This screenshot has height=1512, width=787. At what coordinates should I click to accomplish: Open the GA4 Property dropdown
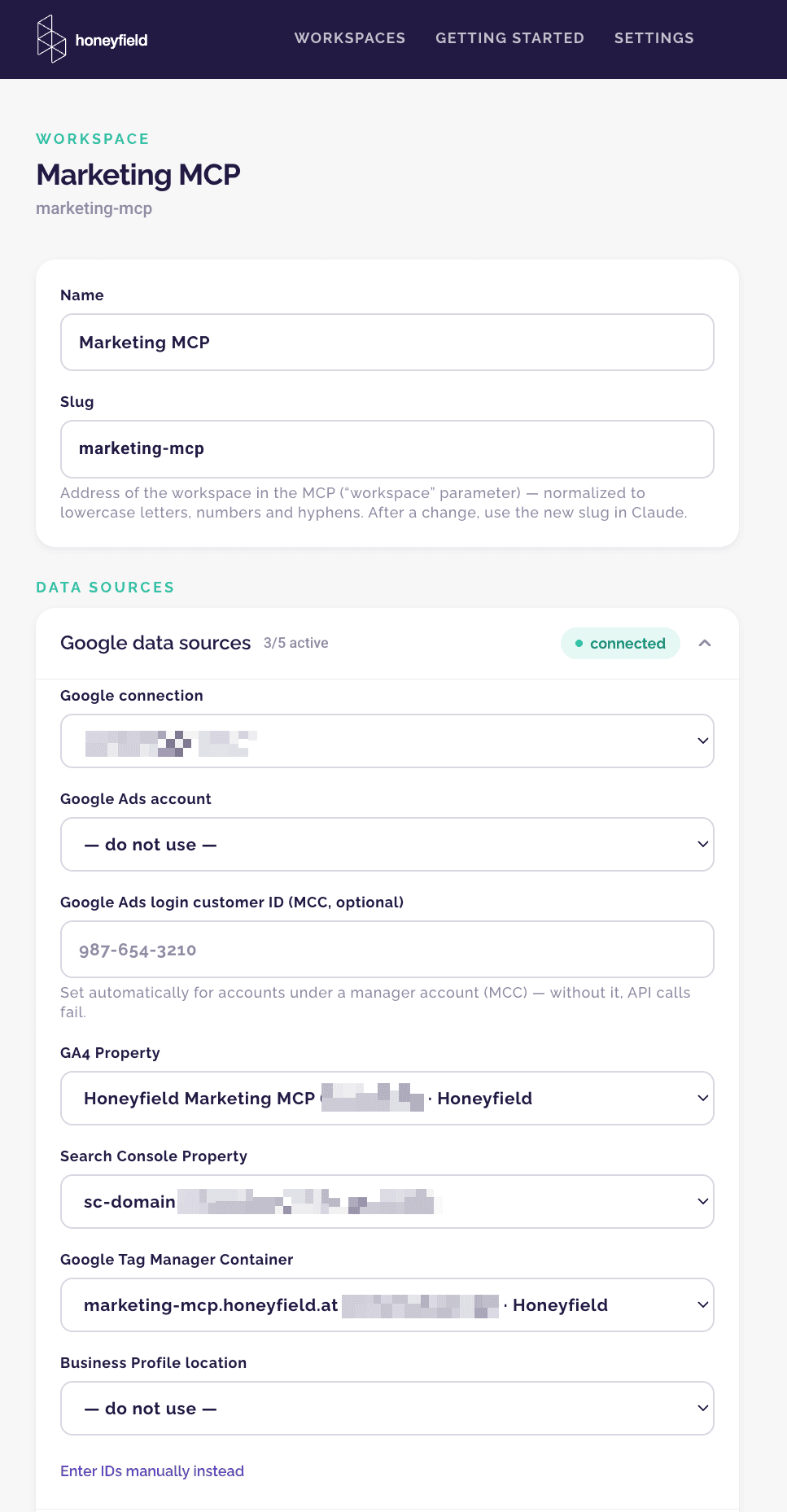pyautogui.click(x=387, y=1099)
